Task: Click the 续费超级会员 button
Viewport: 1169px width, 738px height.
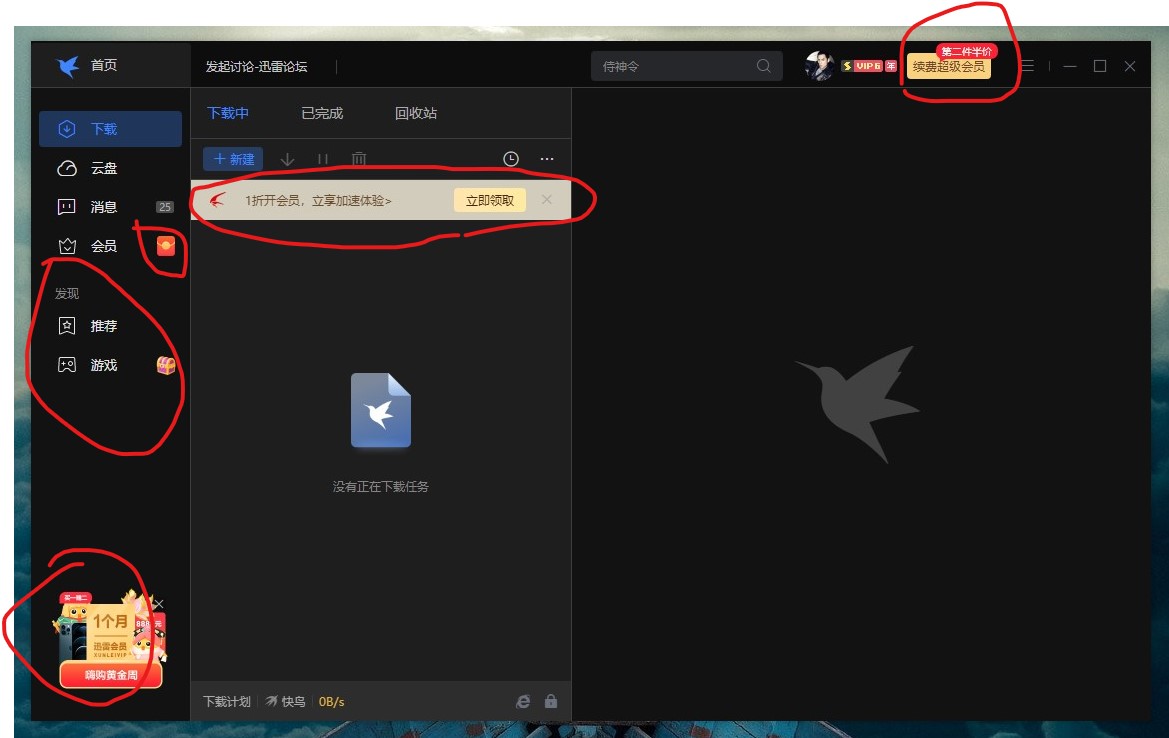Action: coord(948,67)
